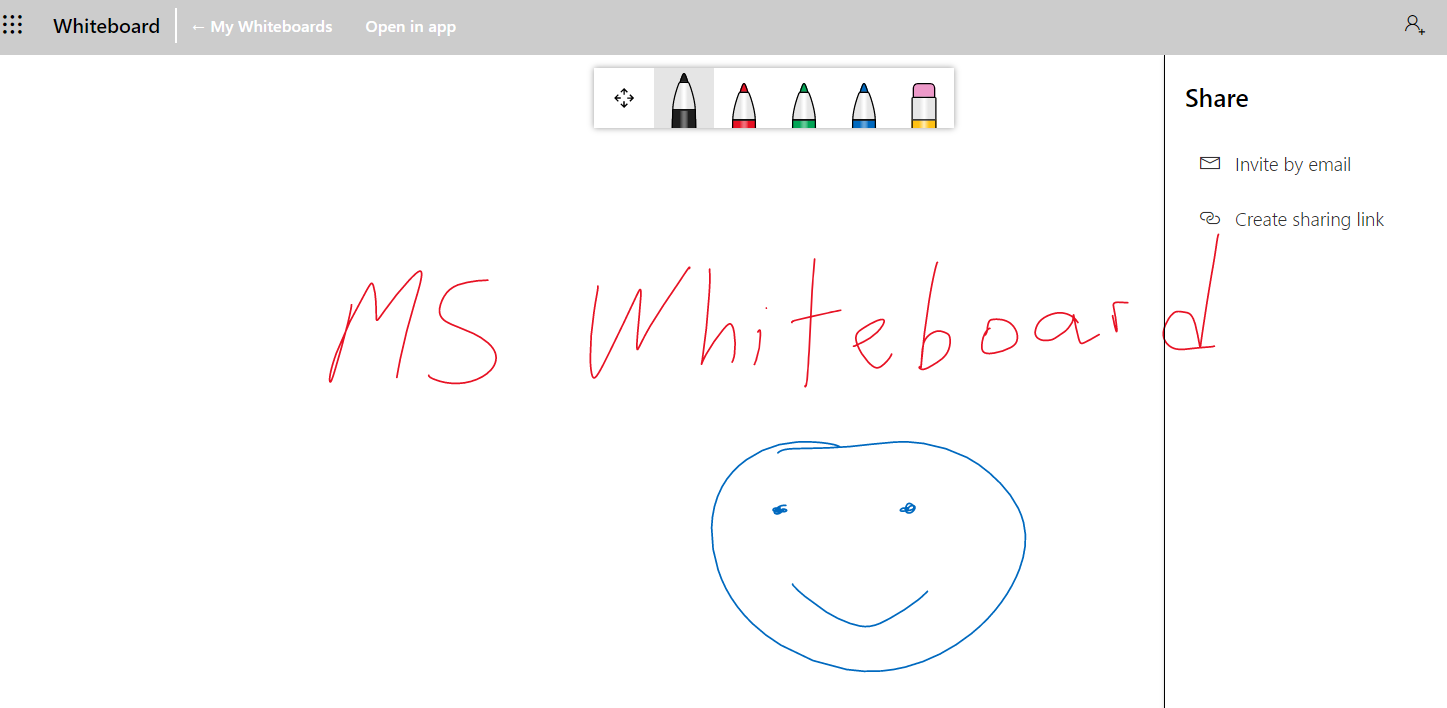Go back to My Whiteboards
This screenshot has width=1447, height=708.
(261, 27)
